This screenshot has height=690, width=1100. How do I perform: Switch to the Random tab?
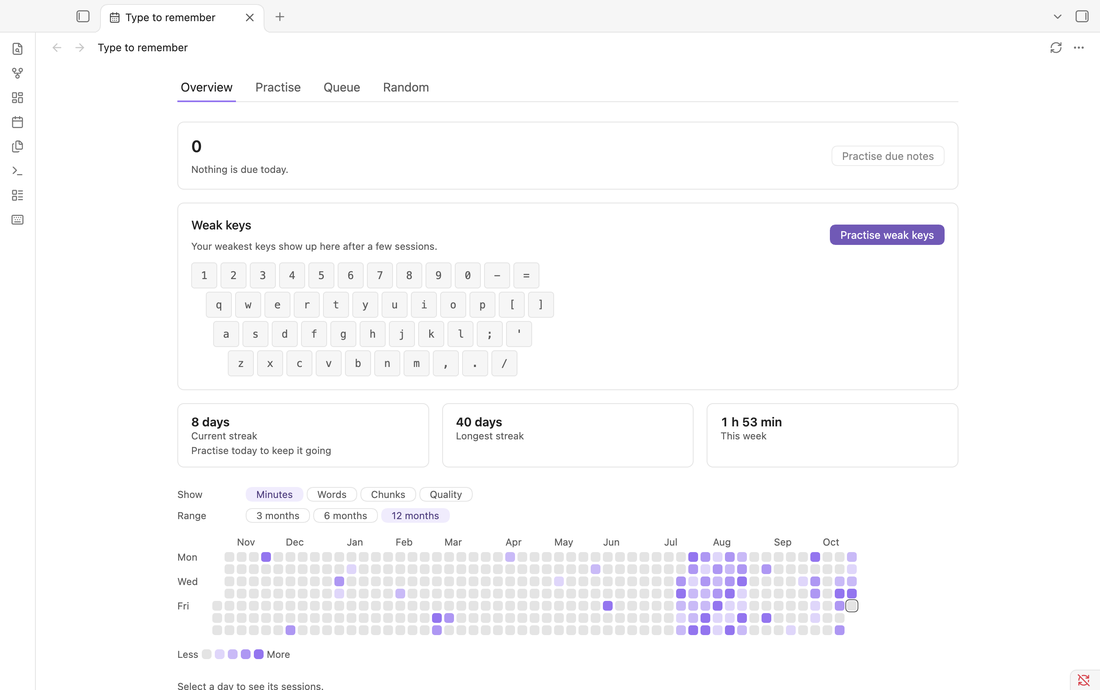pos(405,88)
